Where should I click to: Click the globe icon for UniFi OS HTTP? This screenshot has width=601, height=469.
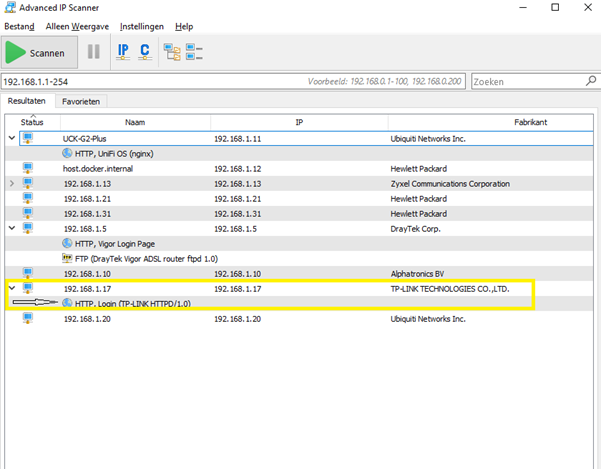(67, 153)
